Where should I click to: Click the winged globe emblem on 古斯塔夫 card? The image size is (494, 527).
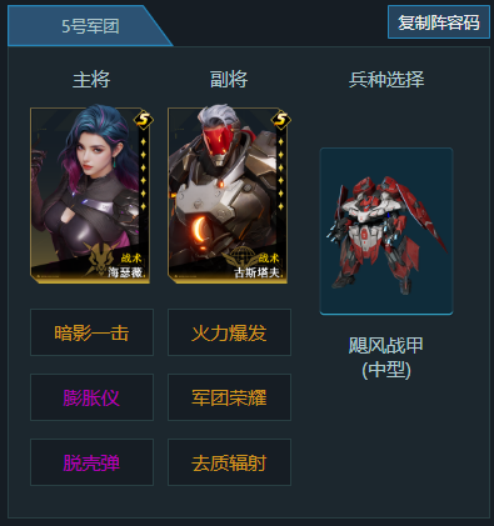(241, 257)
